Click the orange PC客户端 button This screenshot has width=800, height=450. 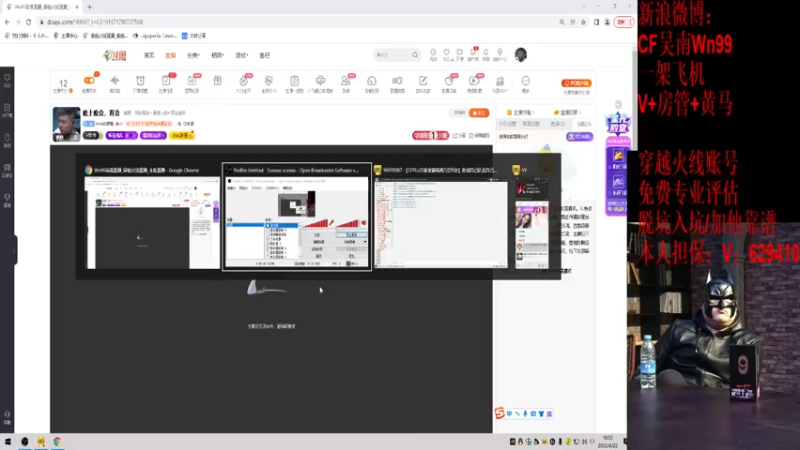(x=577, y=83)
